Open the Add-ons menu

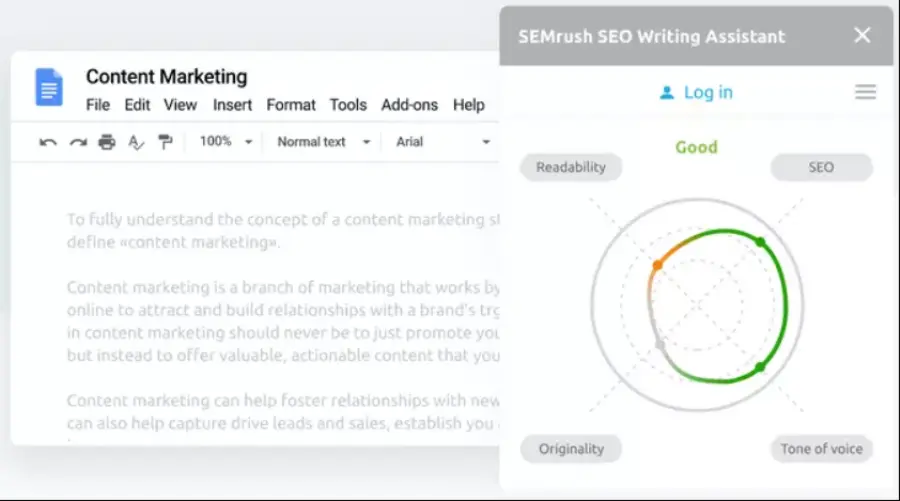coord(409,105)
